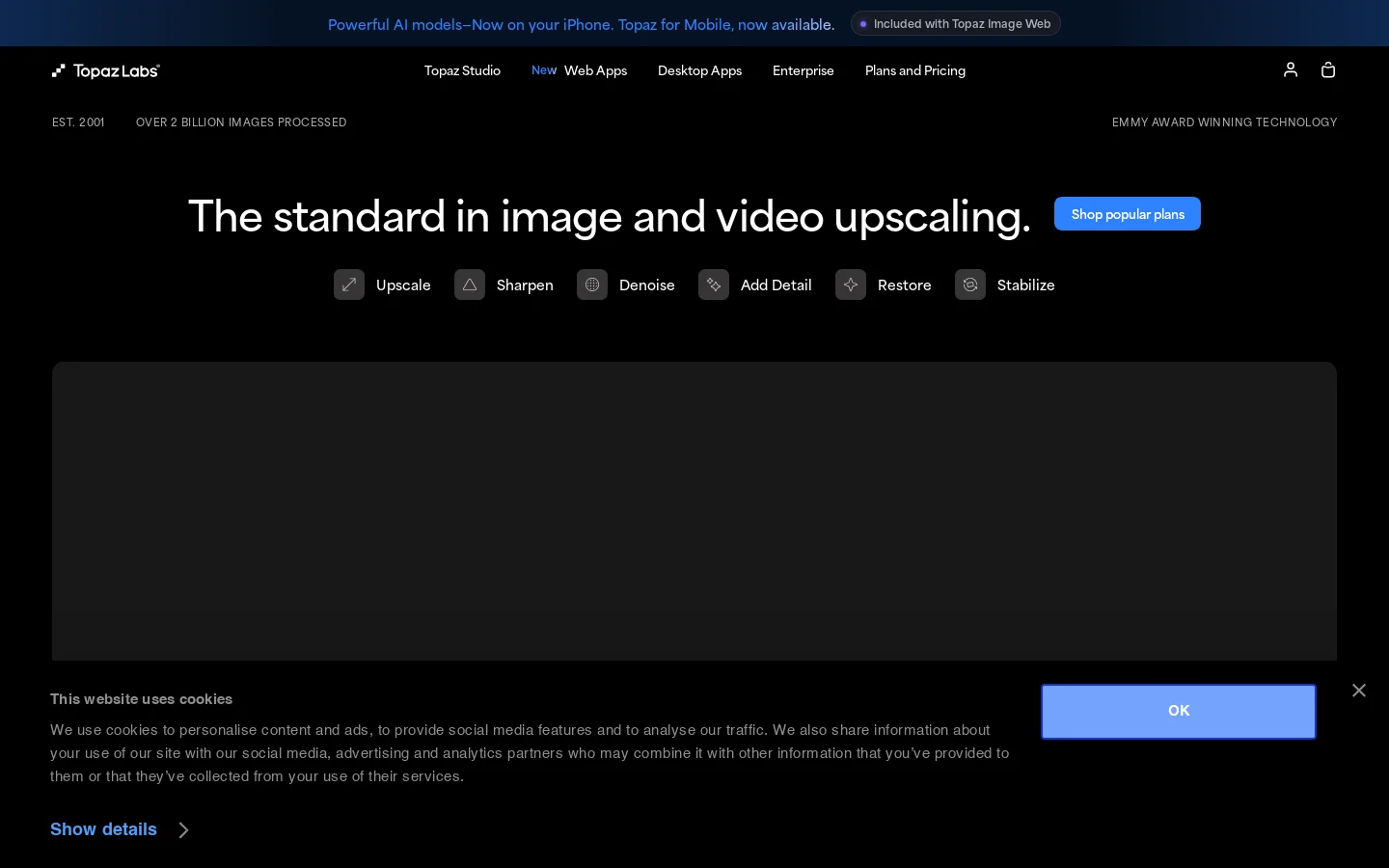Select the Denoise globe icon
Image resolution: width=1389 pixels, height=868 pixels.
point(592,285)
